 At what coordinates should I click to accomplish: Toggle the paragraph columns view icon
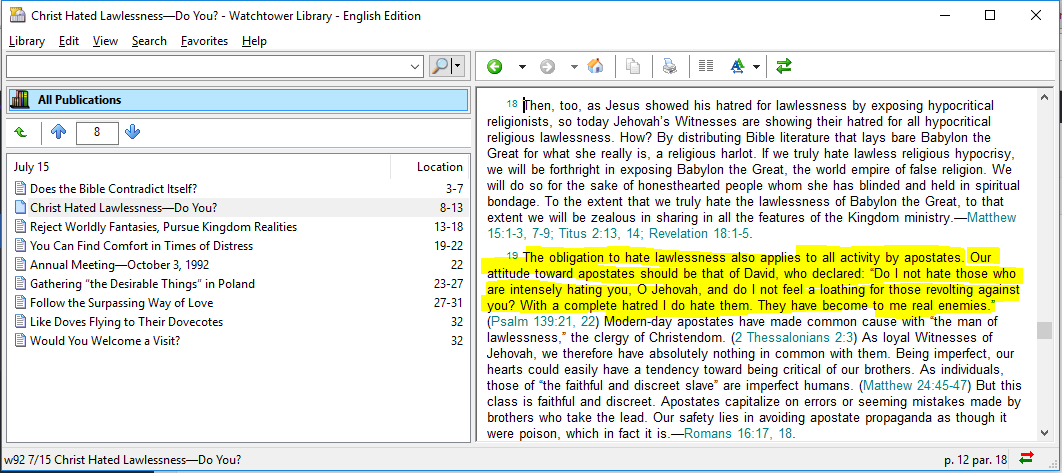[x=706, y=66]
